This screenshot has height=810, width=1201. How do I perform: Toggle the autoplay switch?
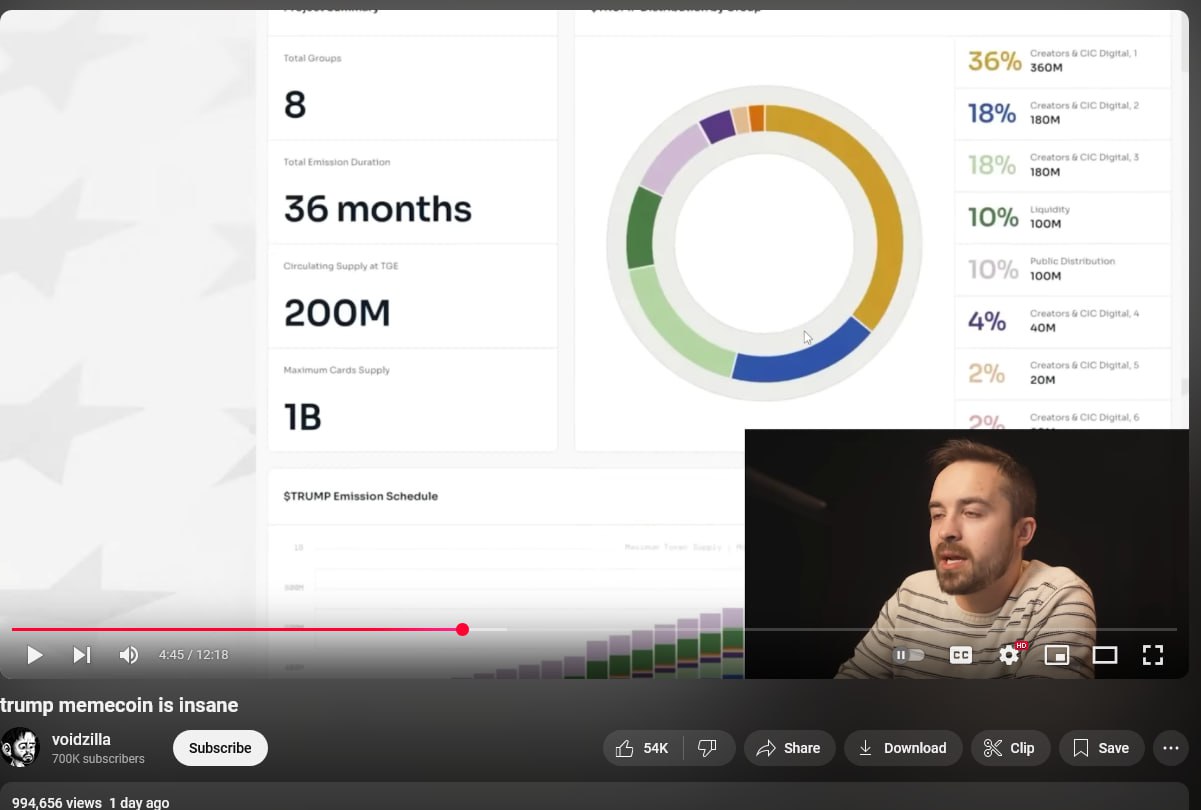pyautogui.click(x=909, y=655)
